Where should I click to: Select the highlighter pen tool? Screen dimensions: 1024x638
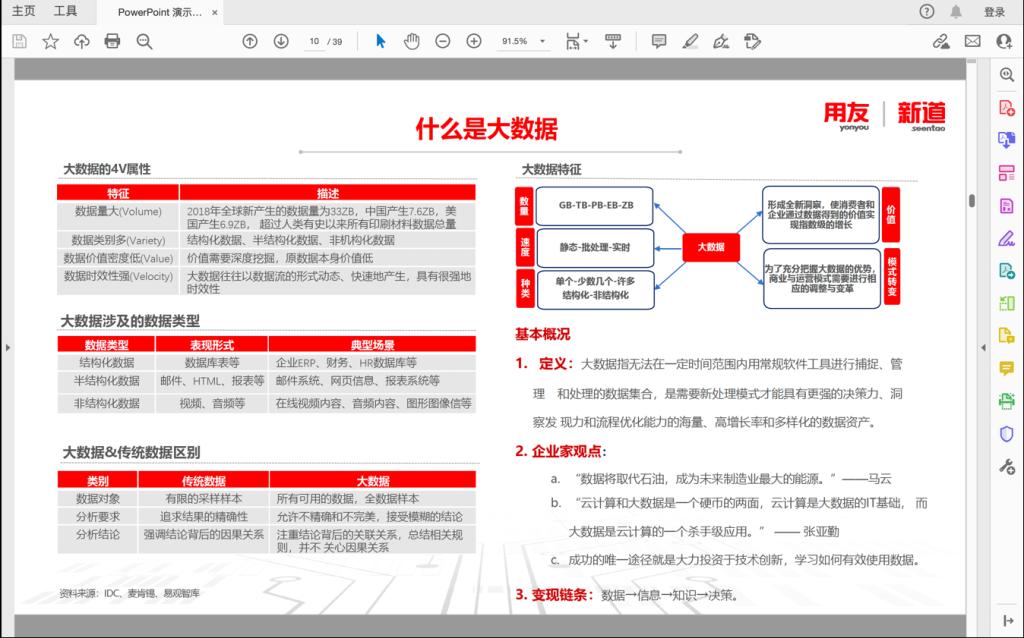pos(690,41)
